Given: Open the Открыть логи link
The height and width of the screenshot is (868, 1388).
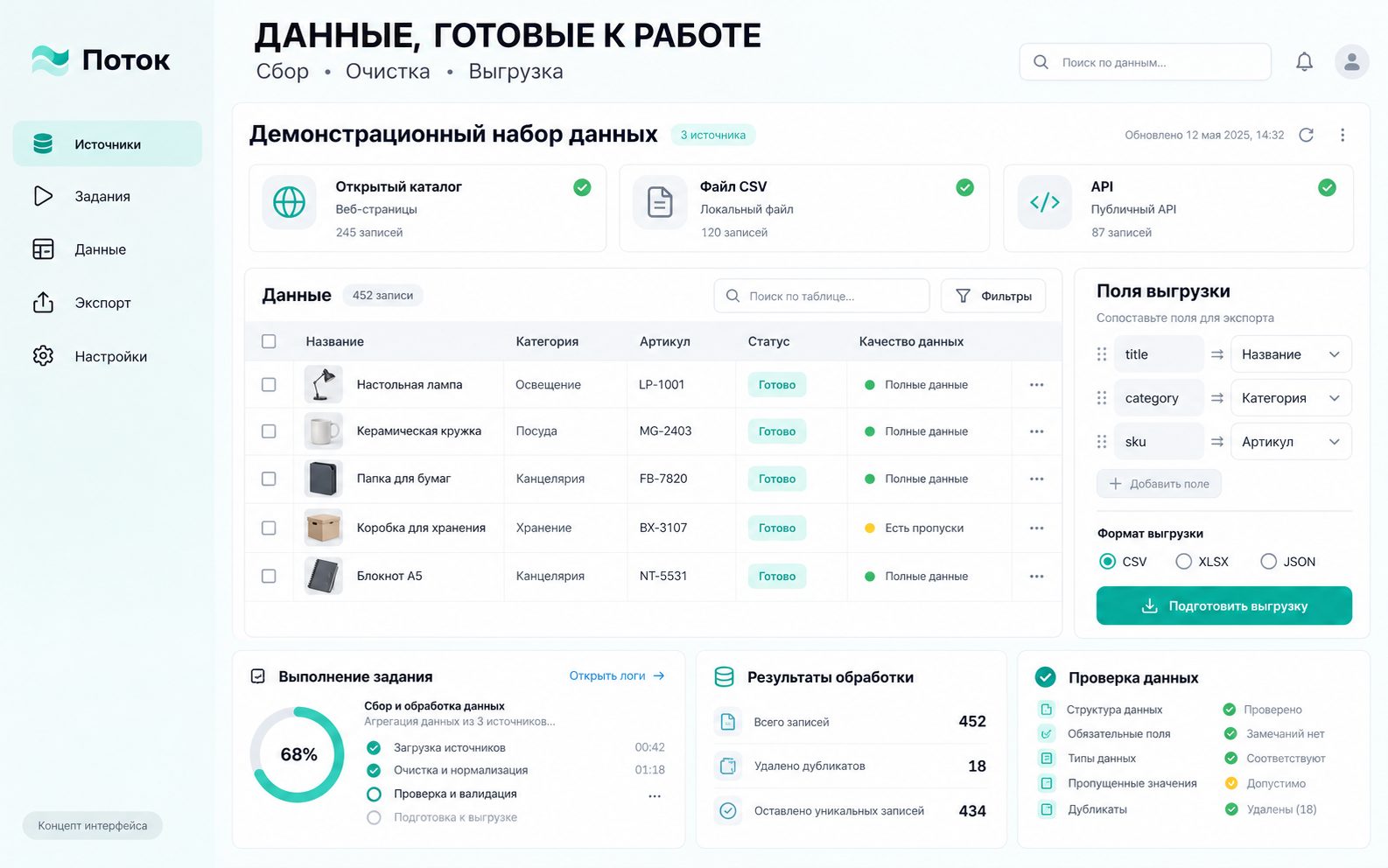Looking at the screenshot, I should [x=617, y=675].
